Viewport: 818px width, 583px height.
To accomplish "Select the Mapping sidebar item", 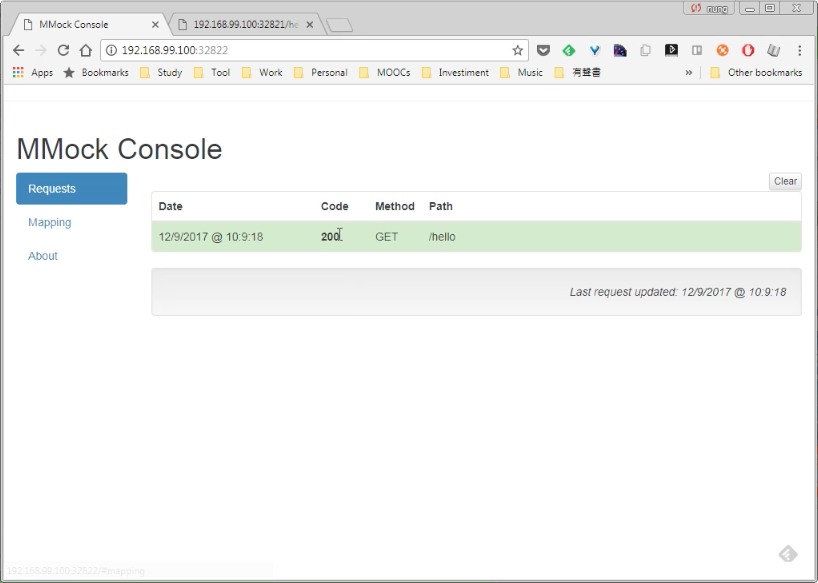I will (x=50, y=222).
